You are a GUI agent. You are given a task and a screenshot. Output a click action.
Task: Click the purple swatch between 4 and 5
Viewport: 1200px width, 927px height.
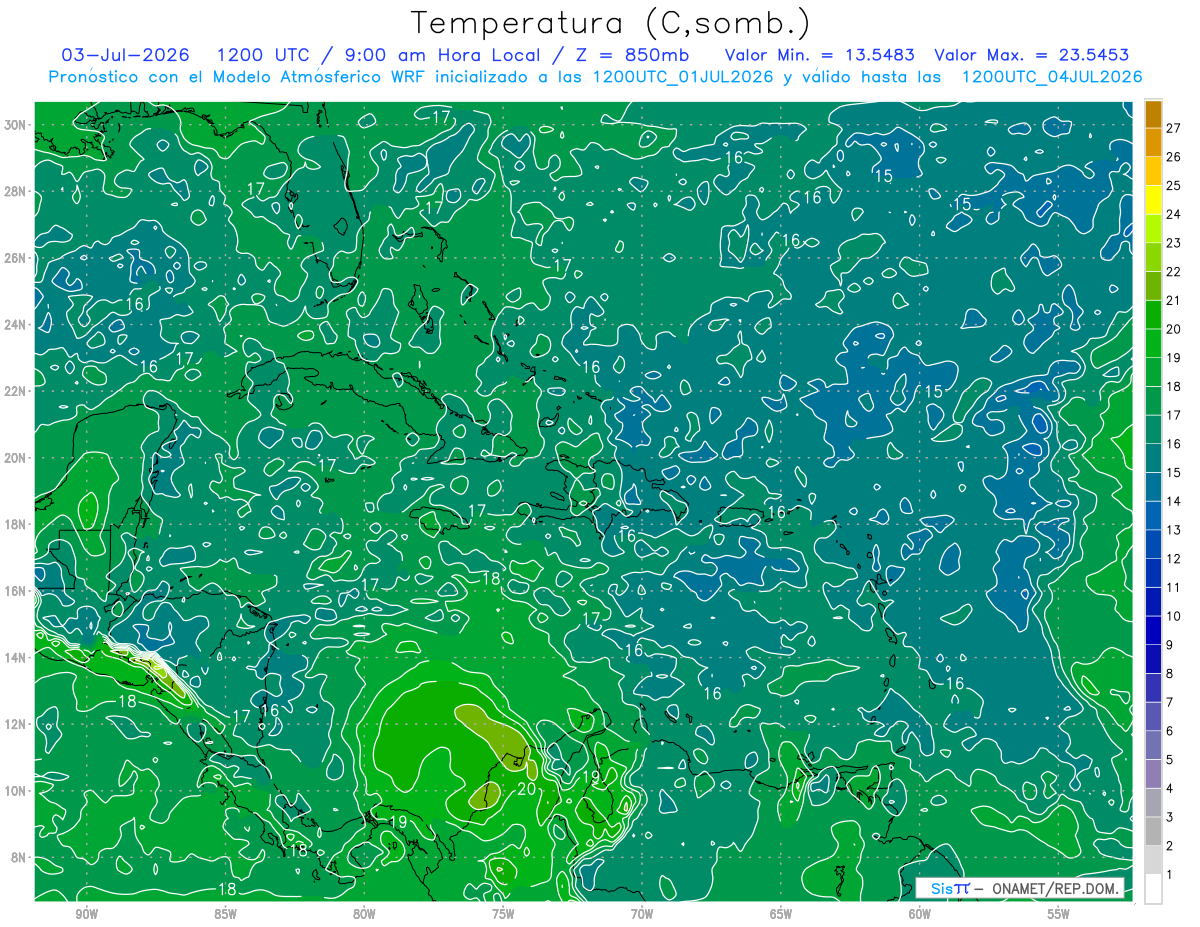[x=1153, y=774]
